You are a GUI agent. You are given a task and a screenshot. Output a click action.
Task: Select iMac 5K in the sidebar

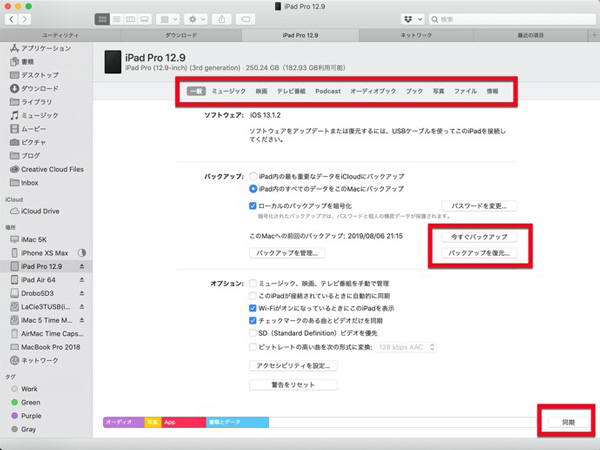(29, 240)
